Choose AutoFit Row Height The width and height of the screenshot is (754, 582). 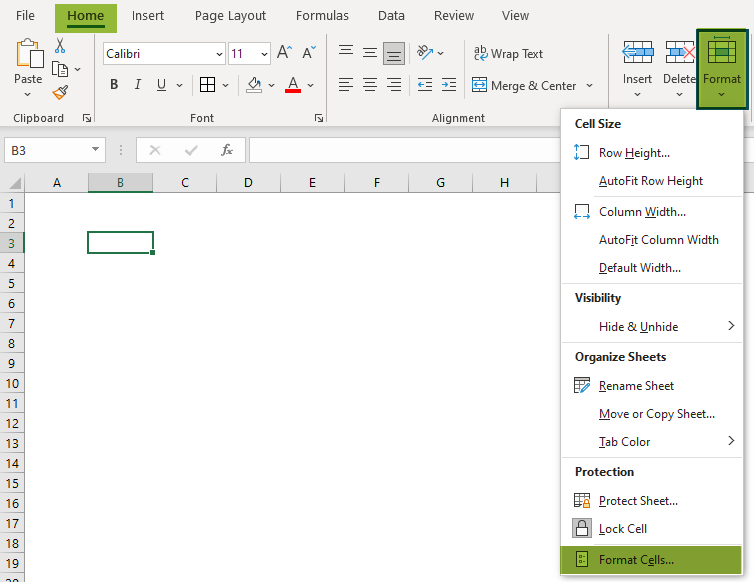pyautogui.click(x=652, y=181)
